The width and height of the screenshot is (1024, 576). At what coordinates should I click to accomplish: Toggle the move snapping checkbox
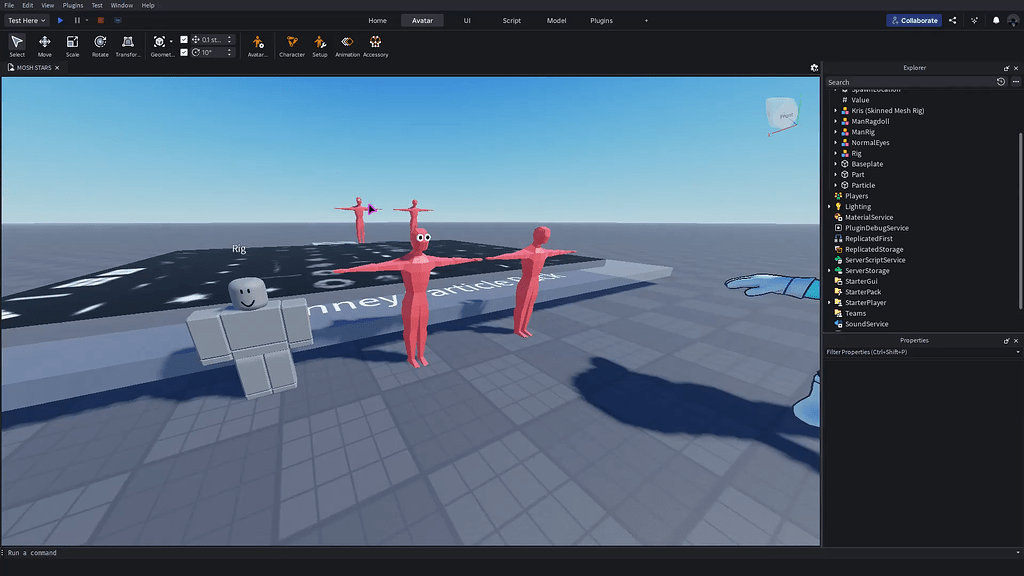pyautogui.click(x=184, y=40)
